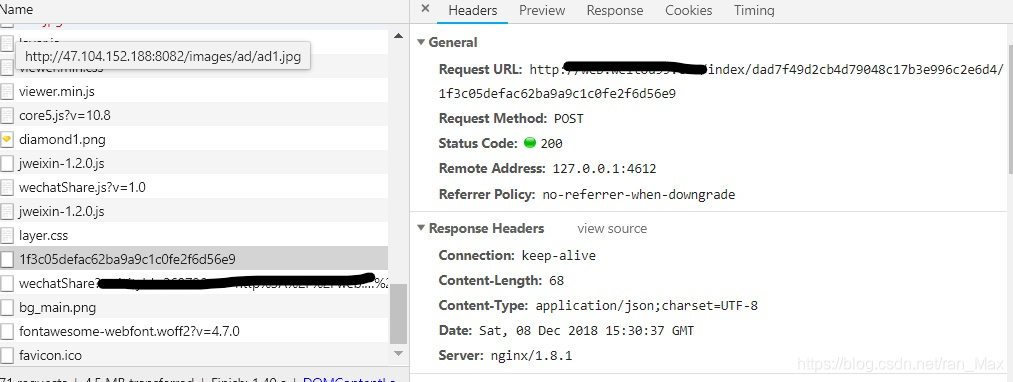Click the viewer.min.js file icon
This screenshot has width=1013, height=382.
pyautogui.click(x=7, y=92)
